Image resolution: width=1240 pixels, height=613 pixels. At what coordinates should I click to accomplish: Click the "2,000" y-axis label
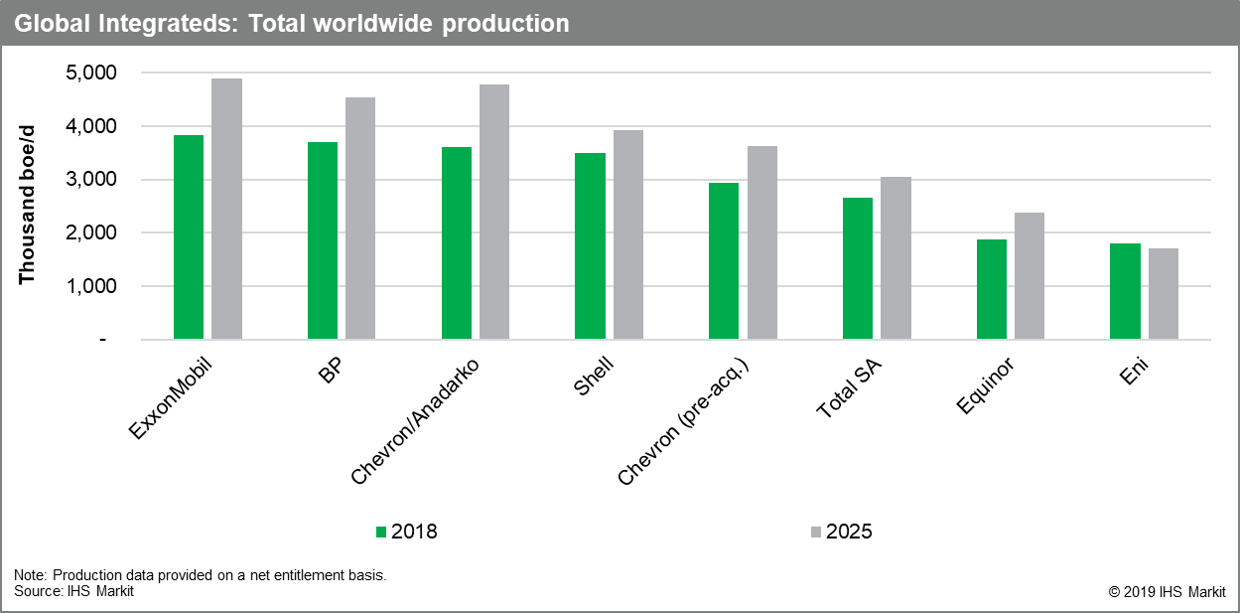pos(92,233)
